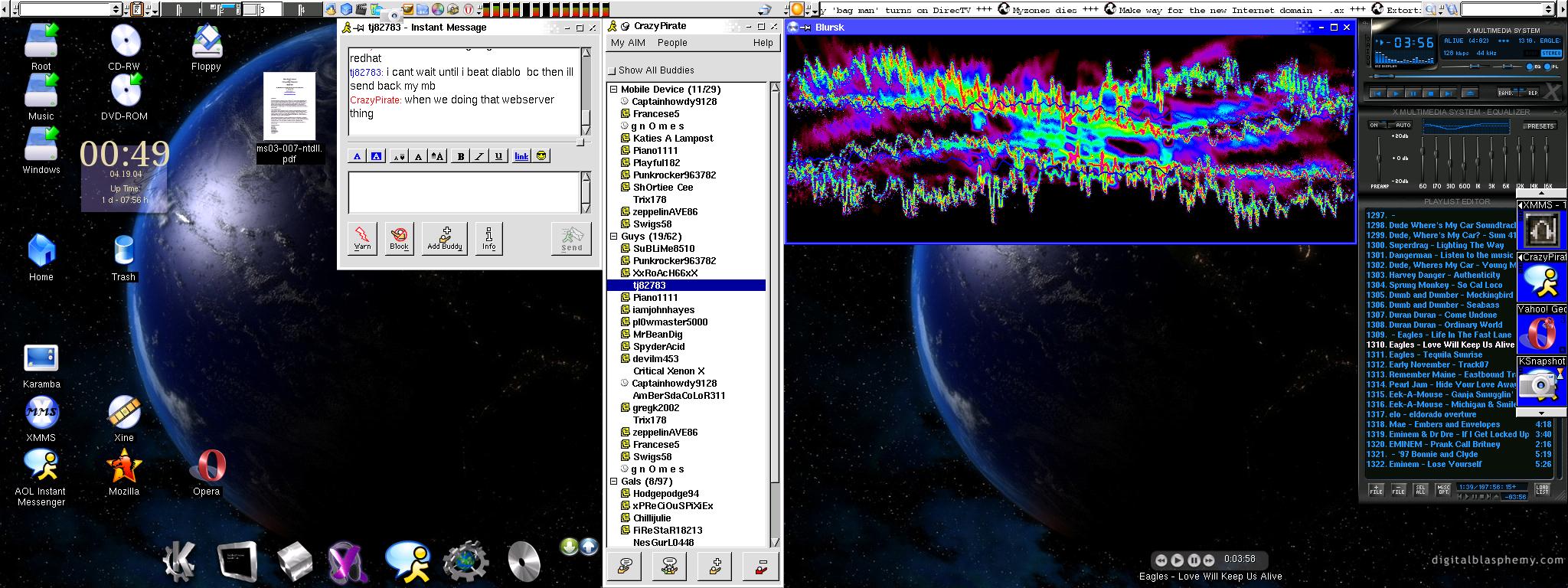This screenshot has height=588, width=1568.
Task: Collapse the Guys buddy group
Action: (x=613, y=237)
